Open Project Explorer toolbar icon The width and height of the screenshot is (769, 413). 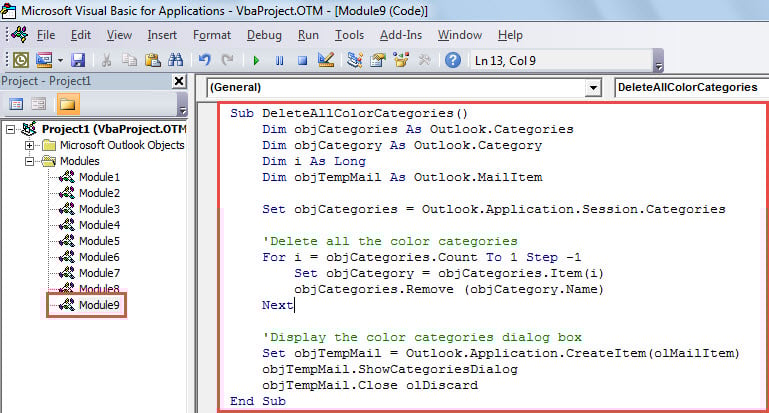[354, 60]
